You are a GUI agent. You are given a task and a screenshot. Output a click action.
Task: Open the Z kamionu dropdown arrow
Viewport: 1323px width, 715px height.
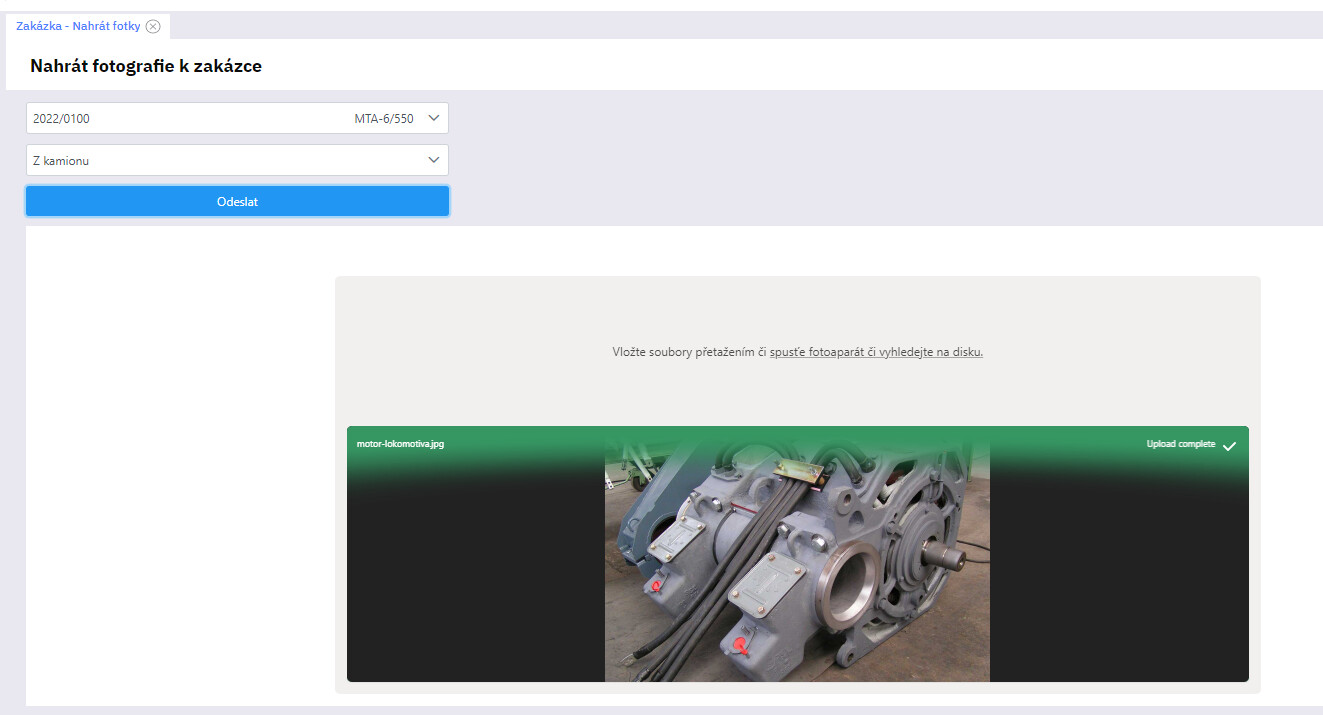point(433,160)
